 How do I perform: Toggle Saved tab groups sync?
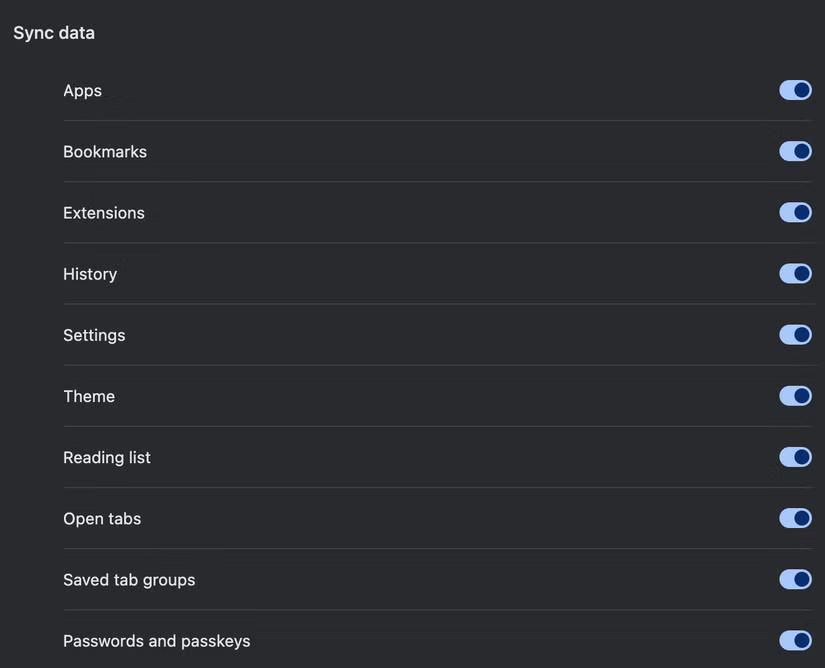pos(795,578)
